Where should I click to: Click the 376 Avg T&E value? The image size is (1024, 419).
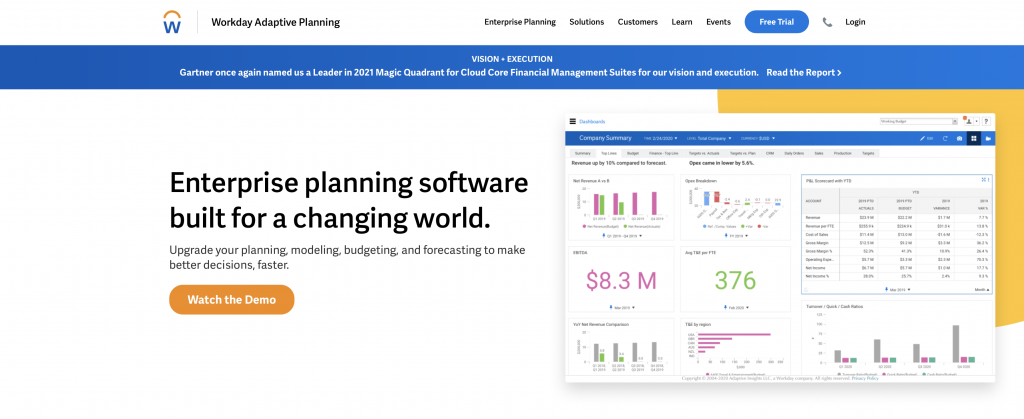click(x=735, y=280)
